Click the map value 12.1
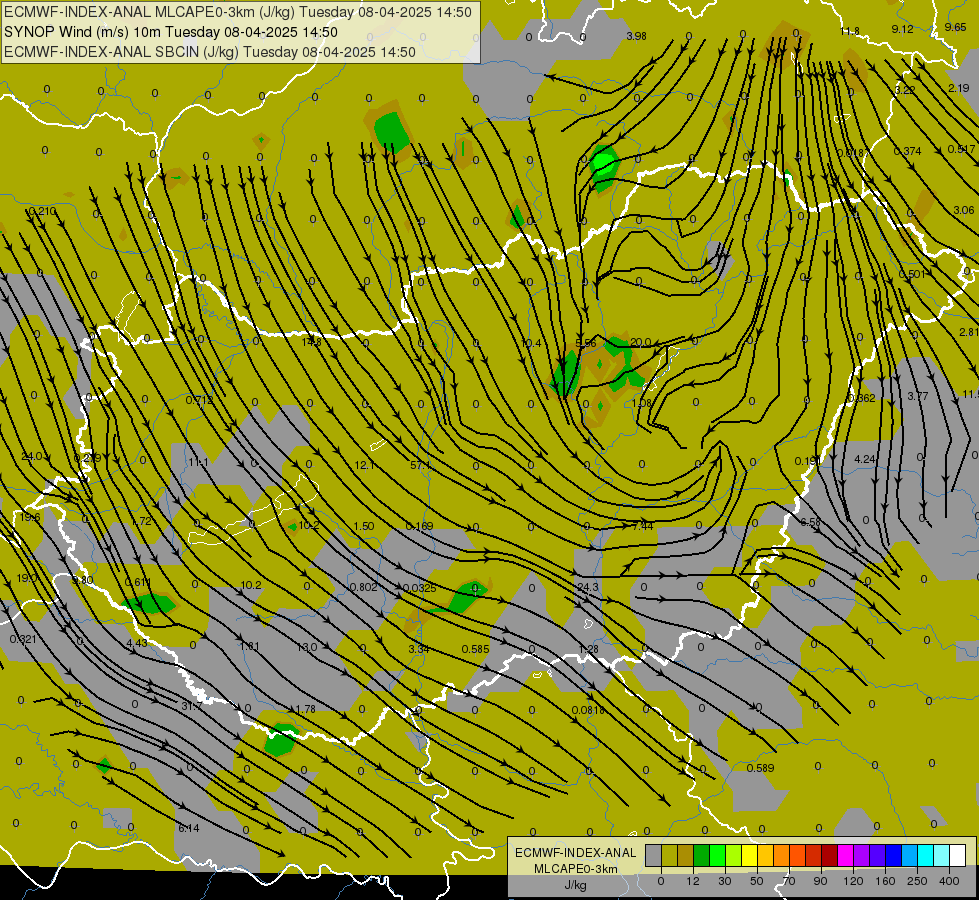Screen dimensions: 979x900 pos(364,465)
